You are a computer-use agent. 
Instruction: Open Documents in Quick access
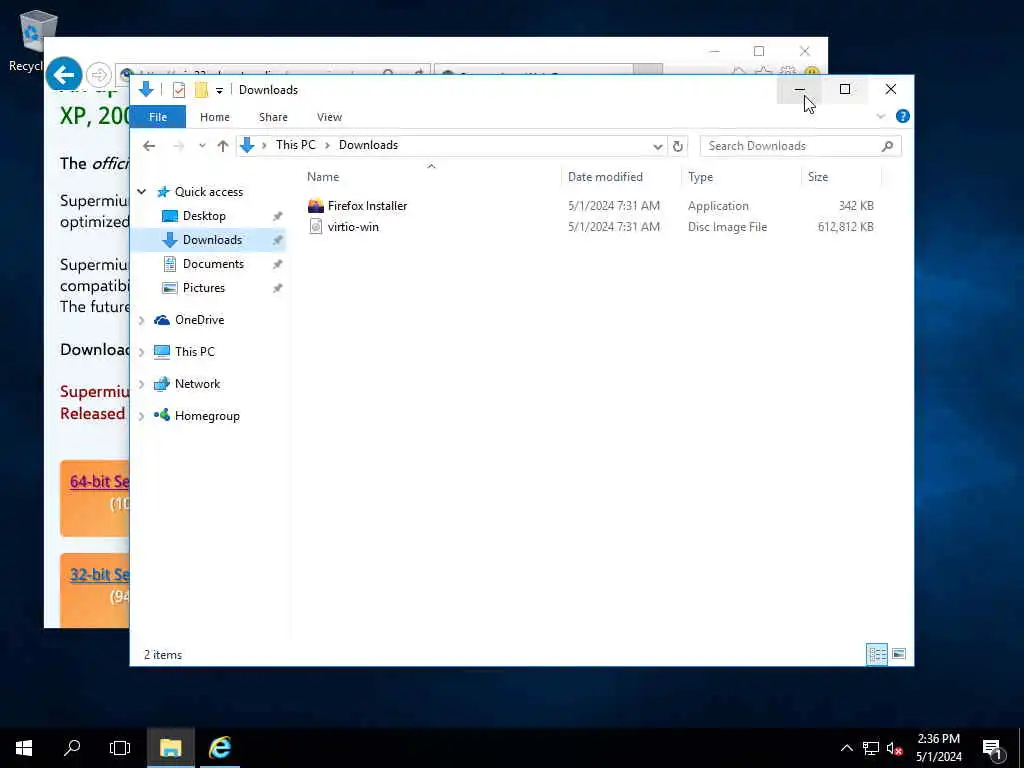(x=213, y=264)
